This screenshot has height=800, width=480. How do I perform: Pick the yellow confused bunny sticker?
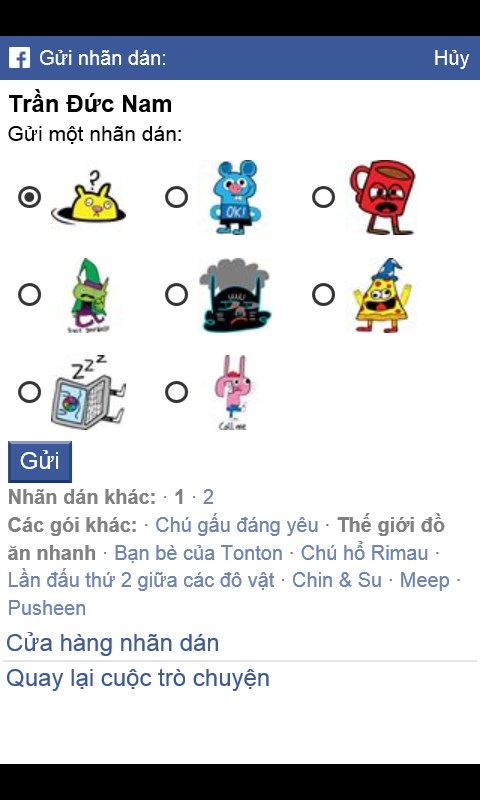(89, 197)
